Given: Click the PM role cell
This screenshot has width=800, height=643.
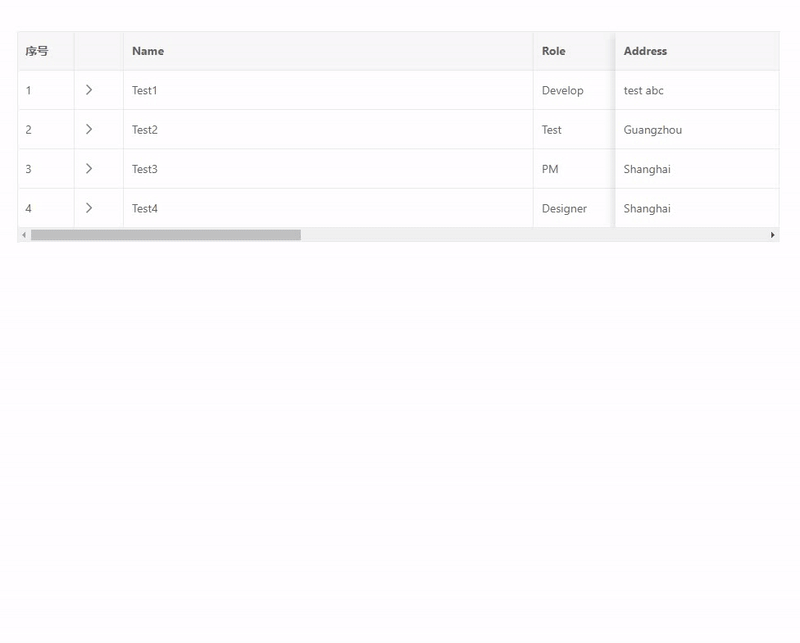Looking at the screenshot, I should tap(574, 169).
